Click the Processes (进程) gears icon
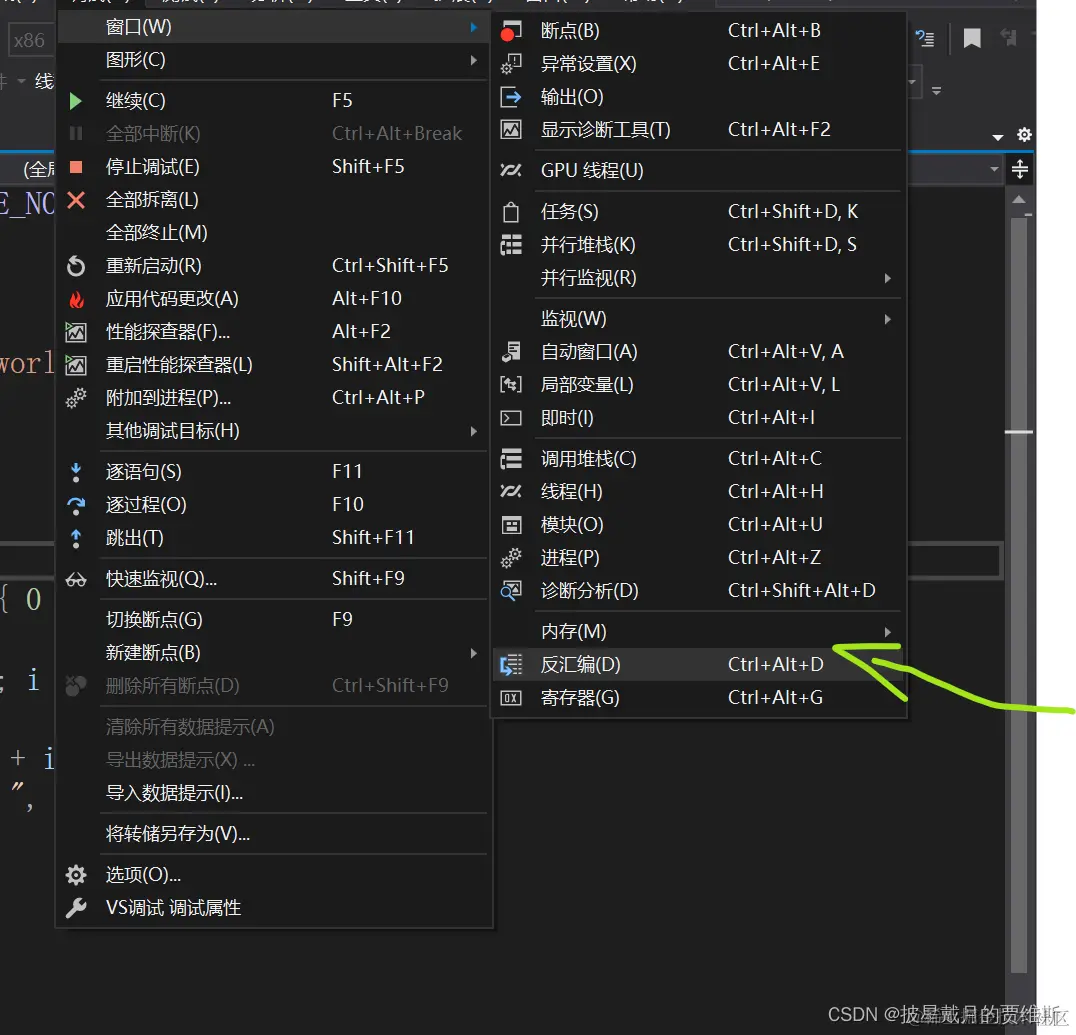Screen dimensions: 1076x1035 [x=511, y=558]
